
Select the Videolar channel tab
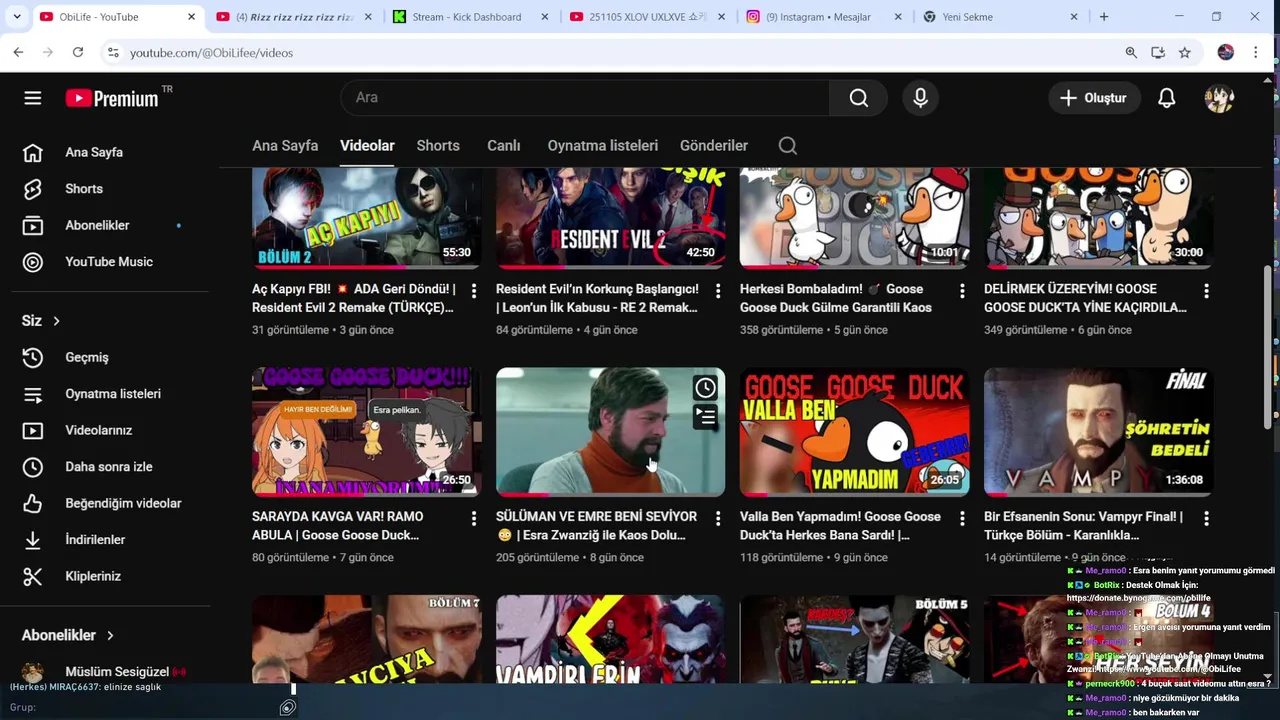click(x=367, y=145)
